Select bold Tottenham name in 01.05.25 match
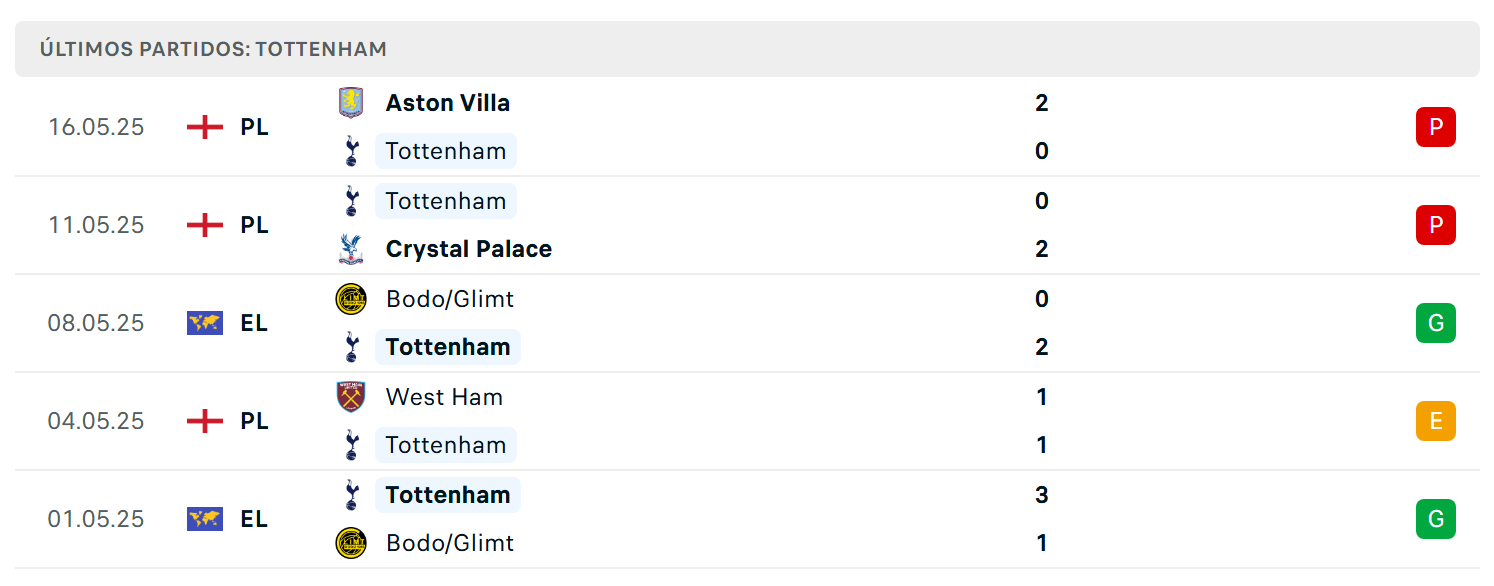Screen dimensions: 1494x586 pyautogui.click(x=448, y=495)
